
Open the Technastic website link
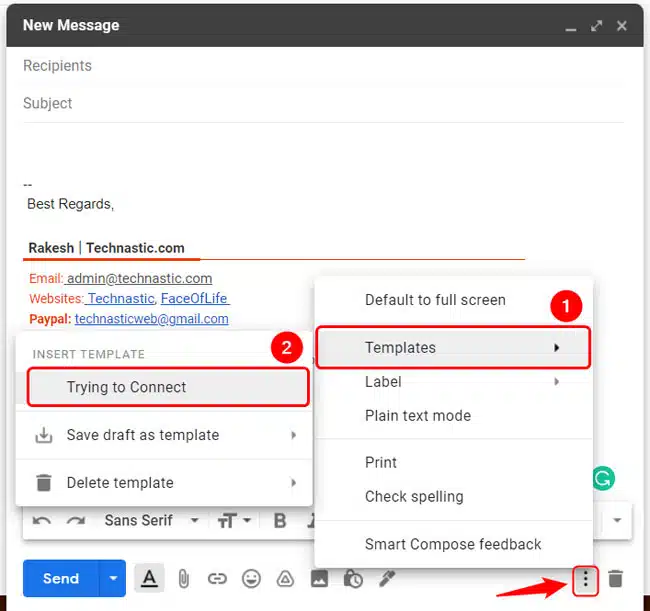coord(121,298)
